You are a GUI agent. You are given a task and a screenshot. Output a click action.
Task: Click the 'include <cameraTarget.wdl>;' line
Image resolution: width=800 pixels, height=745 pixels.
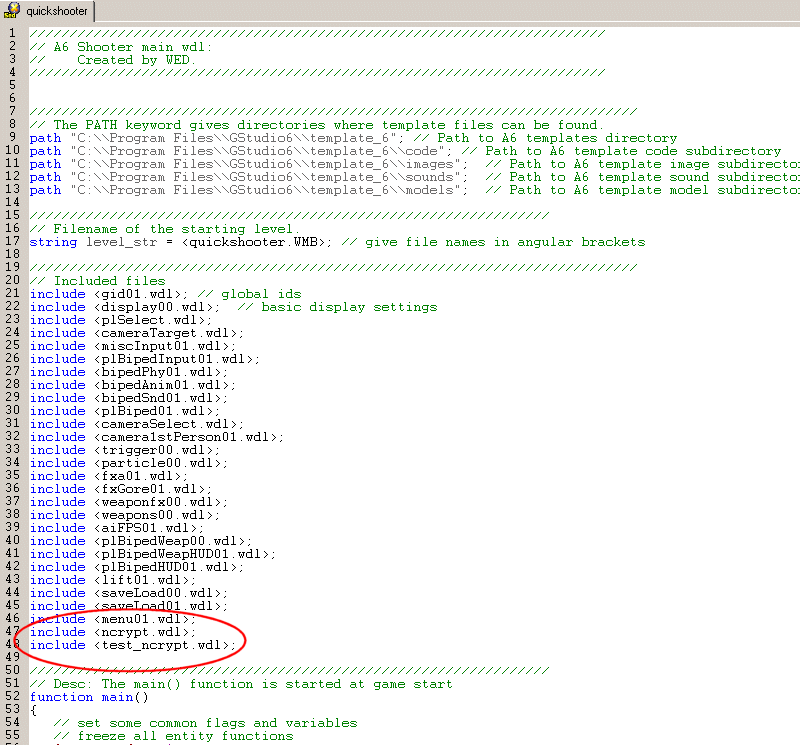[137, 333]
